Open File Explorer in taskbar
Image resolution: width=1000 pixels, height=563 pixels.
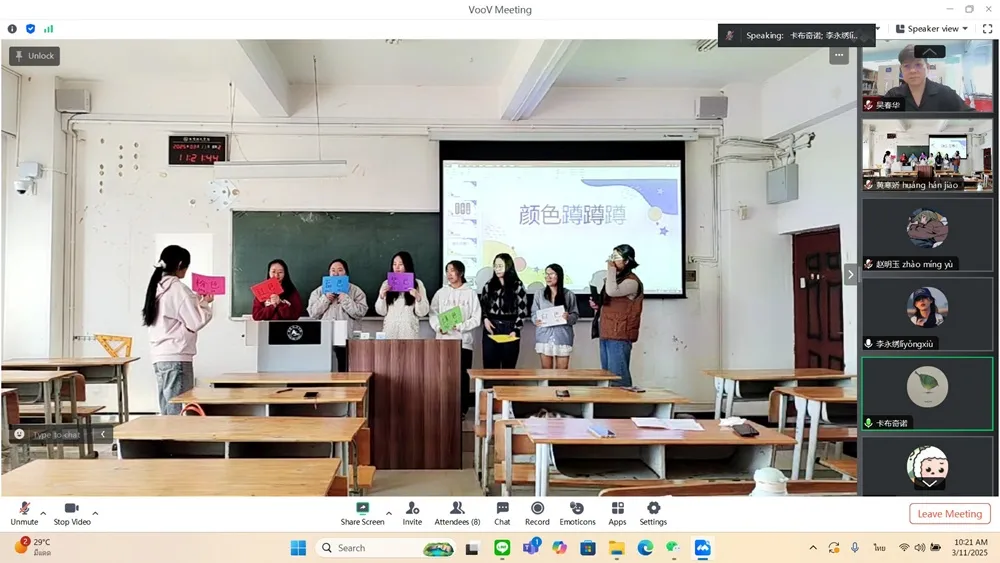(x=617, y=548)
